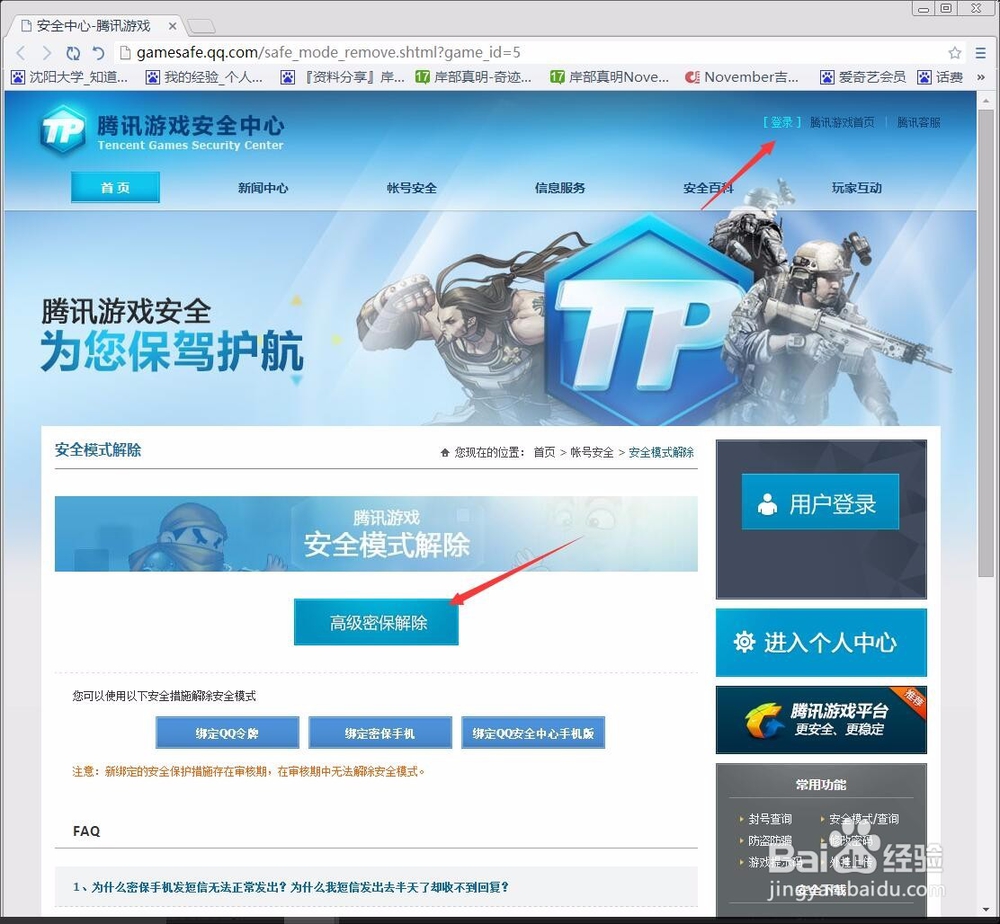The height and width of the screenshot is (924, 1000).
Task: Click the browser back arrow
Action: (20, 53)
